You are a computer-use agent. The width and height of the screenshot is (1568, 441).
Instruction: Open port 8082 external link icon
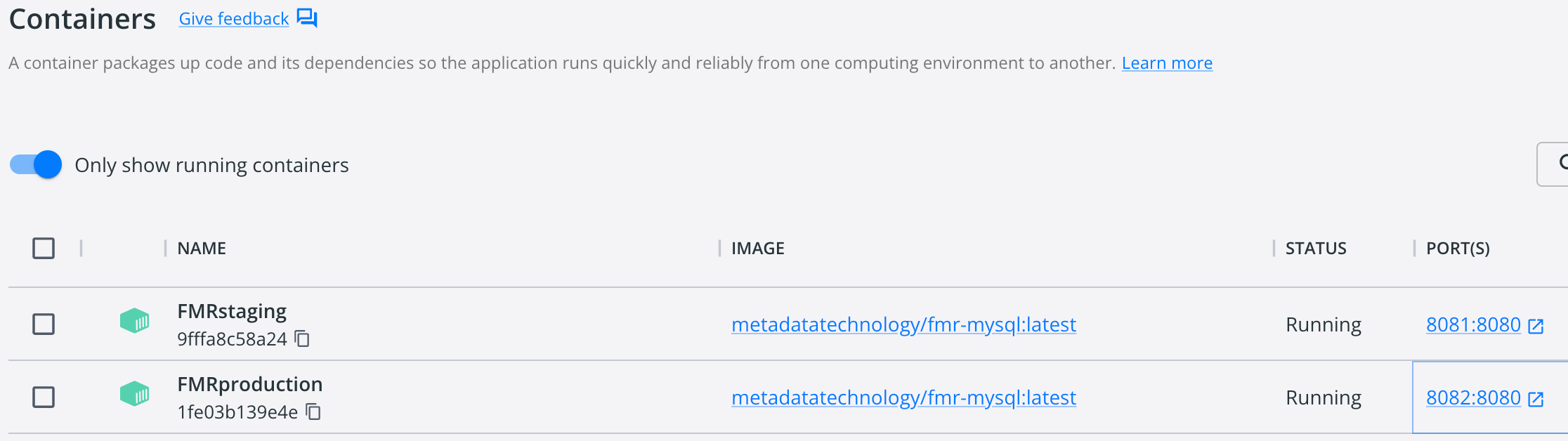tap(1536, 399)
